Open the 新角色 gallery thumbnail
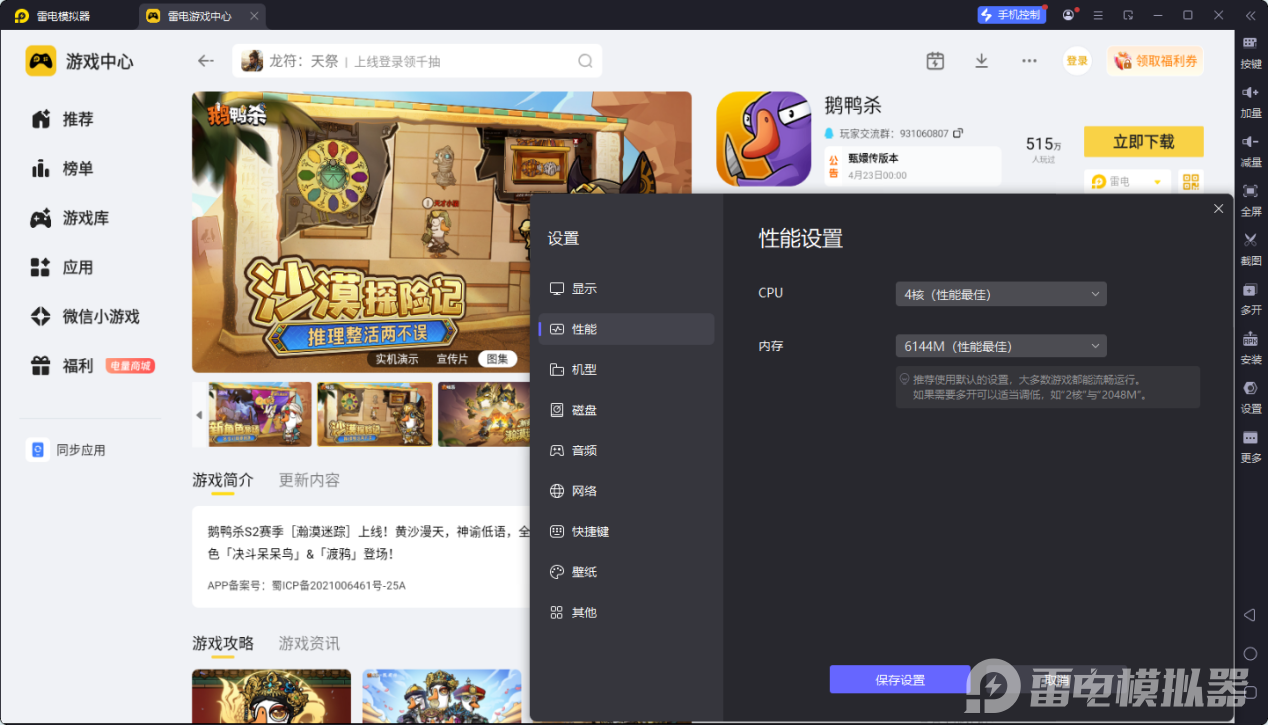The width and height of the screenshot is (1268, 725). 260,414
